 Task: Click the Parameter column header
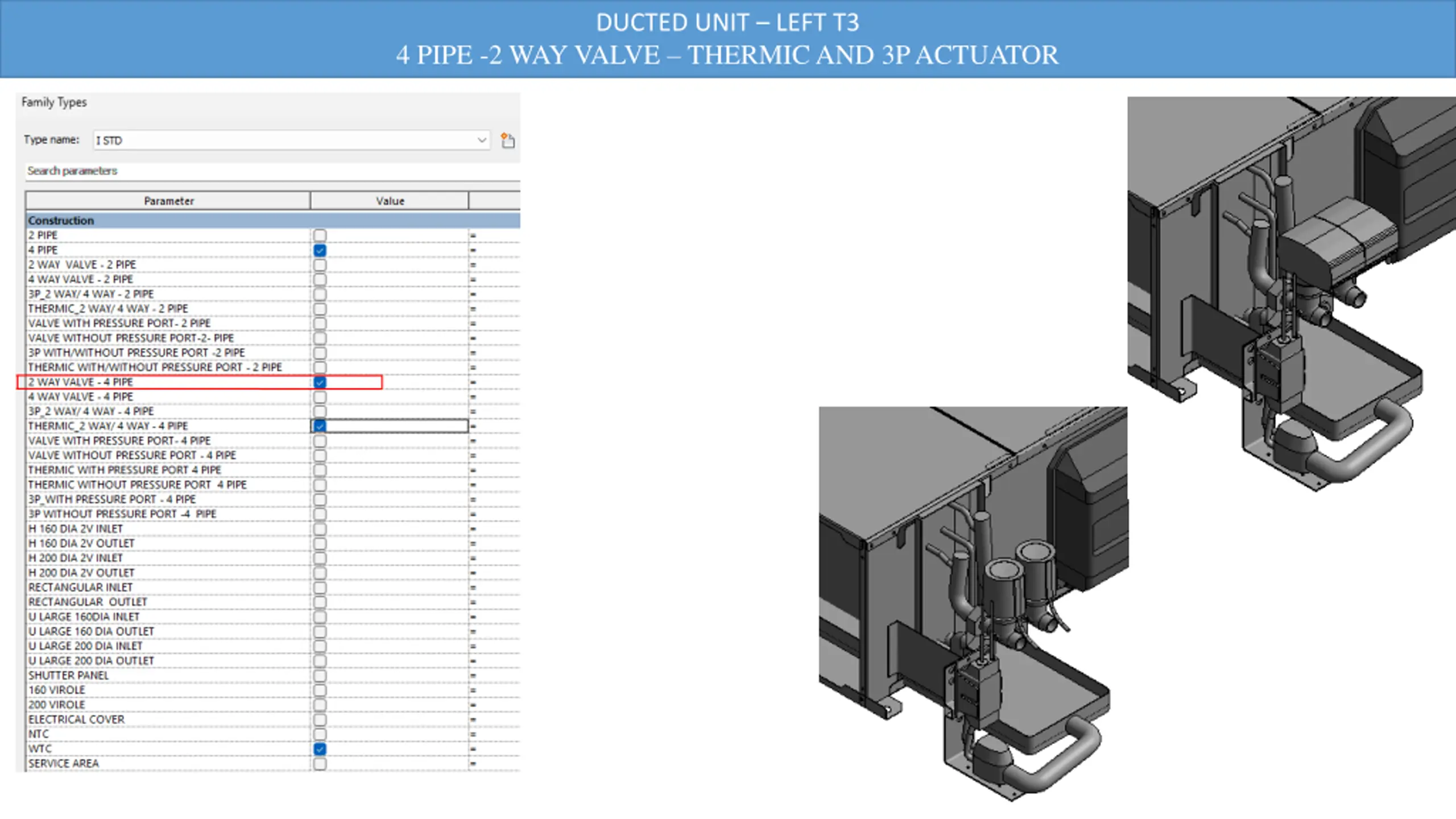(x=168, y=201)
